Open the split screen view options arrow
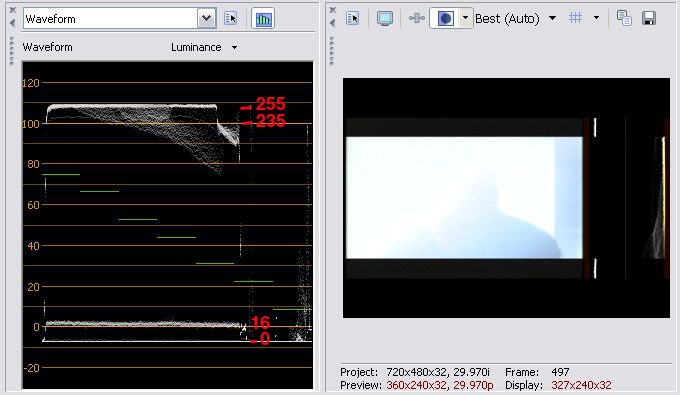This screenshot has height=395, width=680. coord(465,18)
